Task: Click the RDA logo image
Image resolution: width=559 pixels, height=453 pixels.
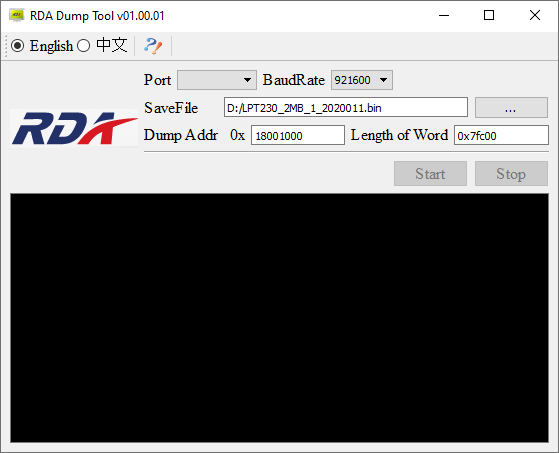Action: [74, 128]
